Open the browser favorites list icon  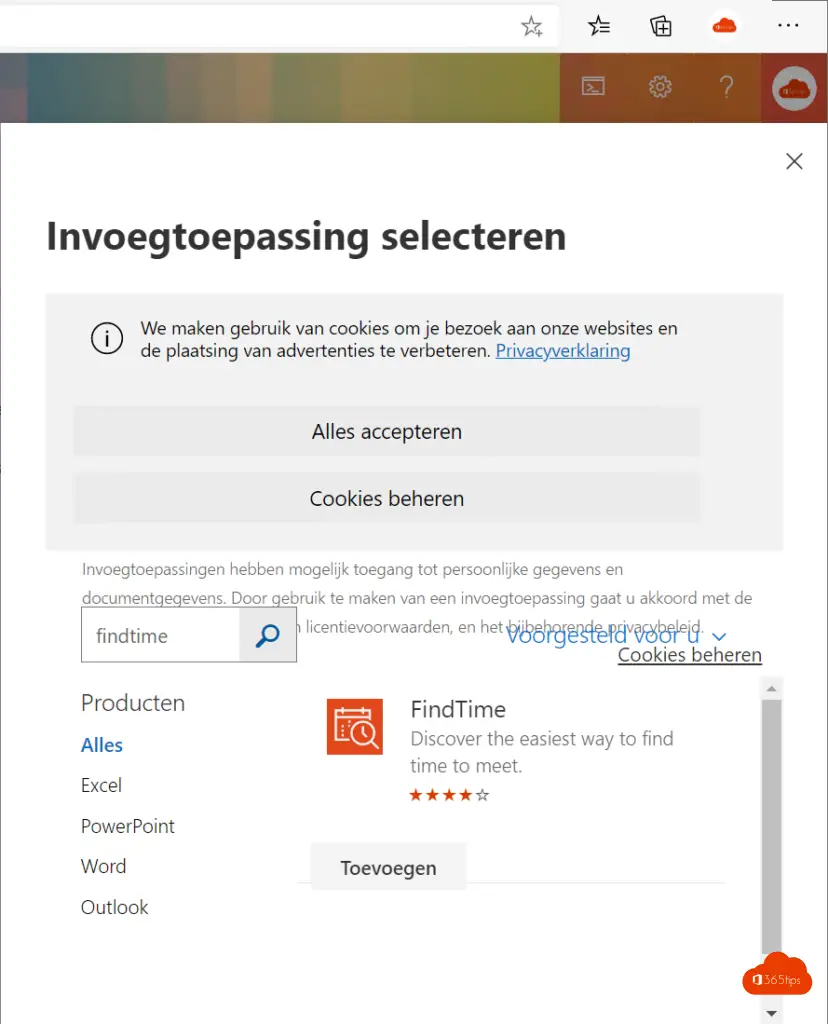tap(599, 27)
